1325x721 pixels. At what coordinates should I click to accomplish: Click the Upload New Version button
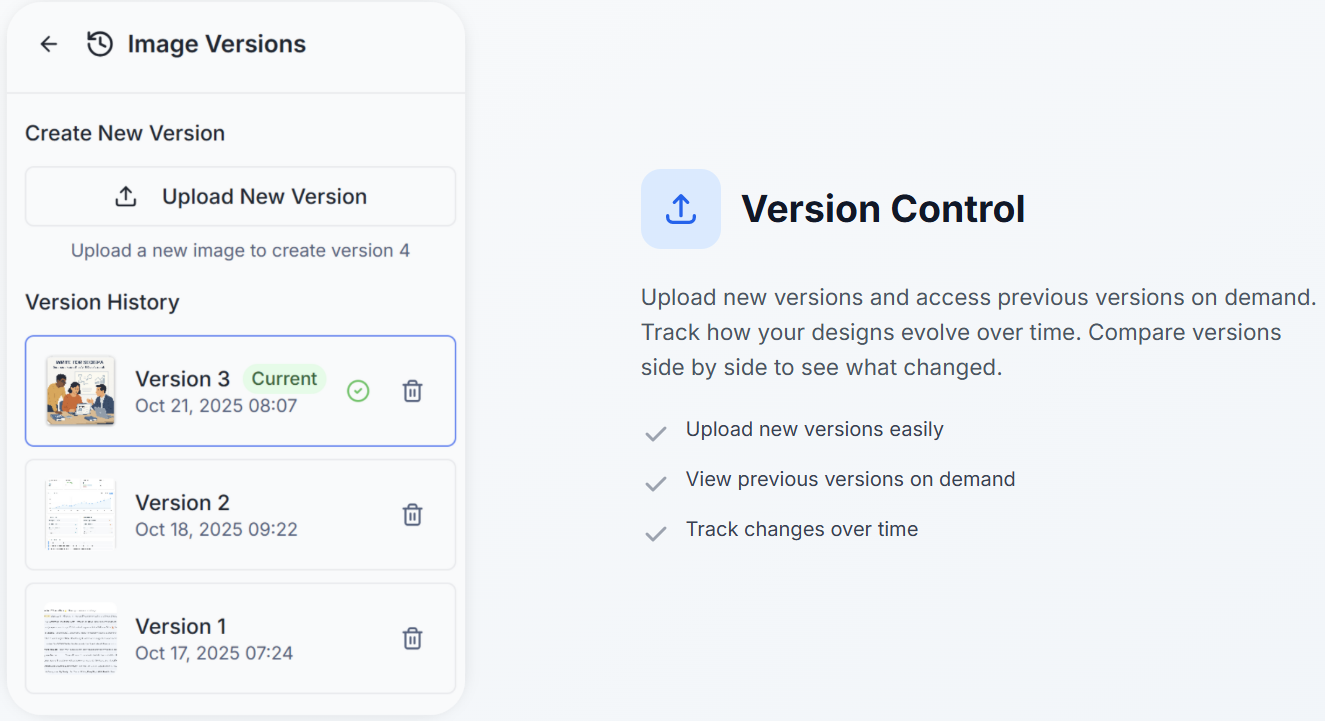[x=240, y=196]
